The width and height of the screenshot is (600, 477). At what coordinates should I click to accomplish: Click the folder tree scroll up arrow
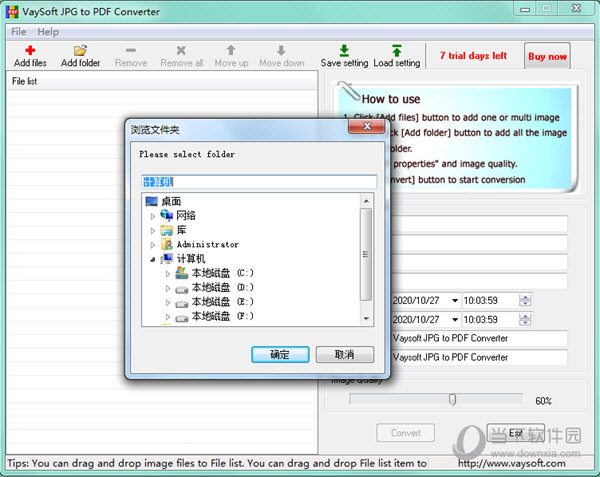pos(366,201)
